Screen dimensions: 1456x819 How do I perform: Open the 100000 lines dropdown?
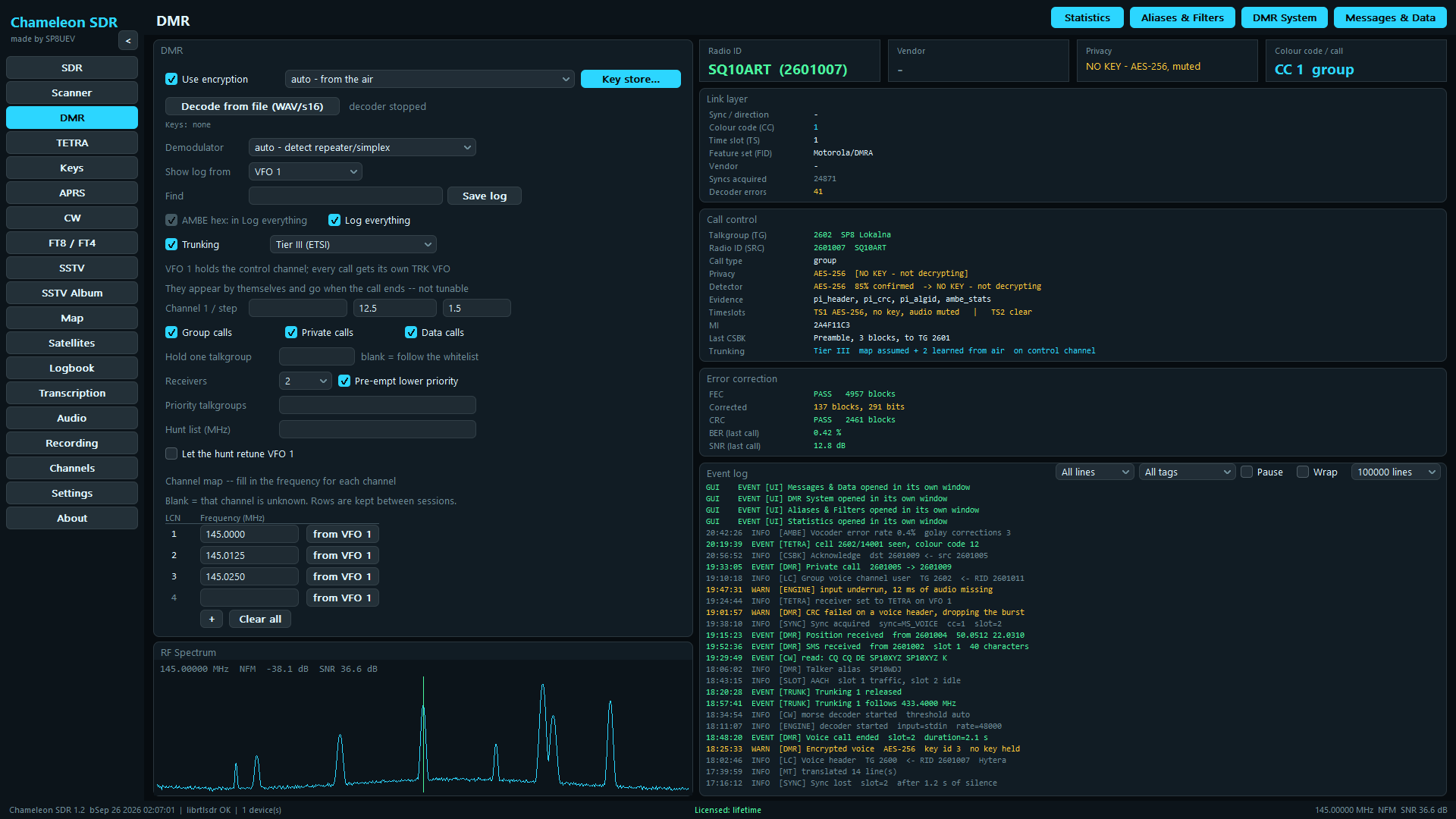pyautogui.click(x=1396, y=472)
